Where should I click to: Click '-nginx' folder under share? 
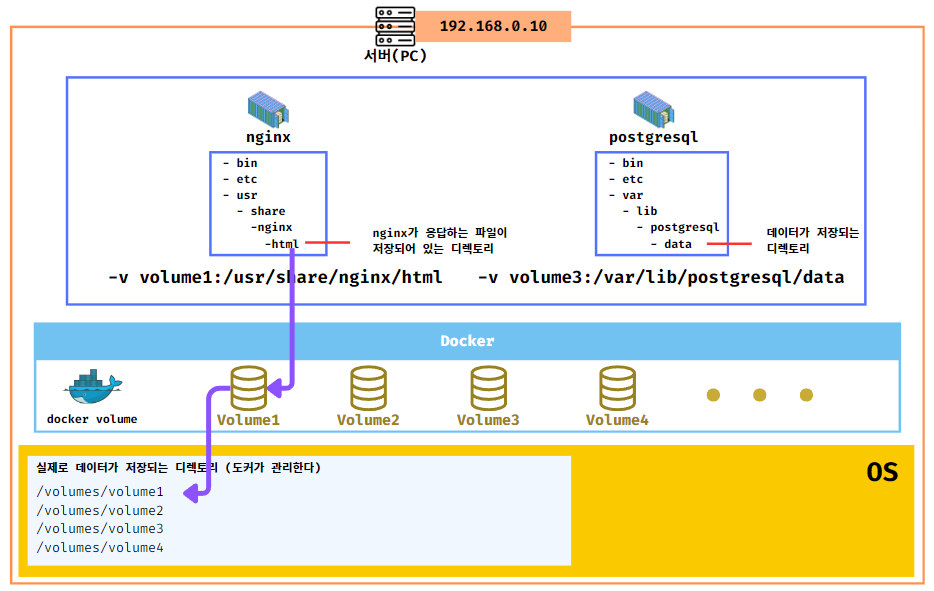pos(272,227)
